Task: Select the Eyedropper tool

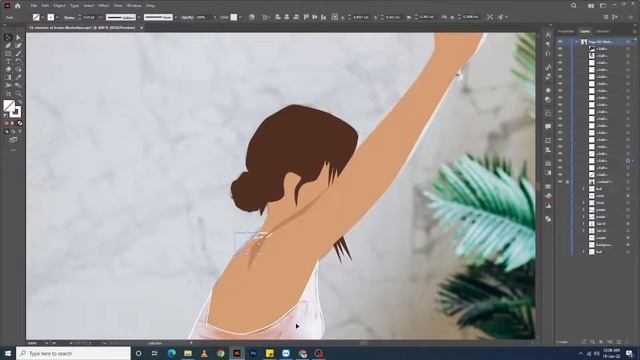Action: (x=18, y=77)
